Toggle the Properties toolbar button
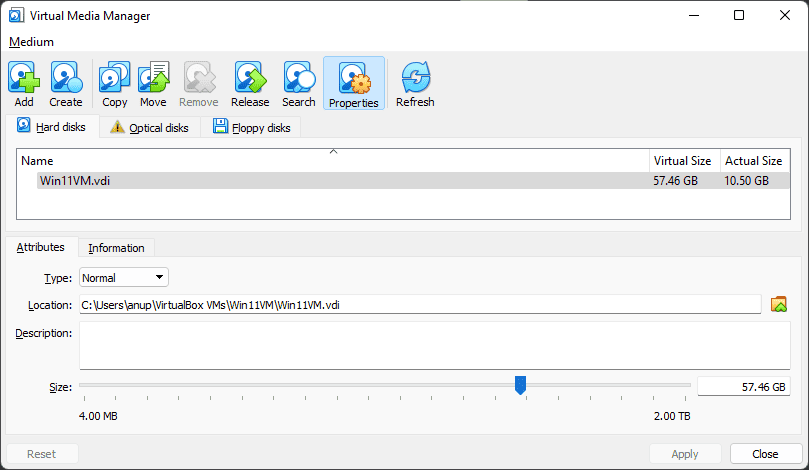Screen dimensions: 809x470 tap(354, 84)
